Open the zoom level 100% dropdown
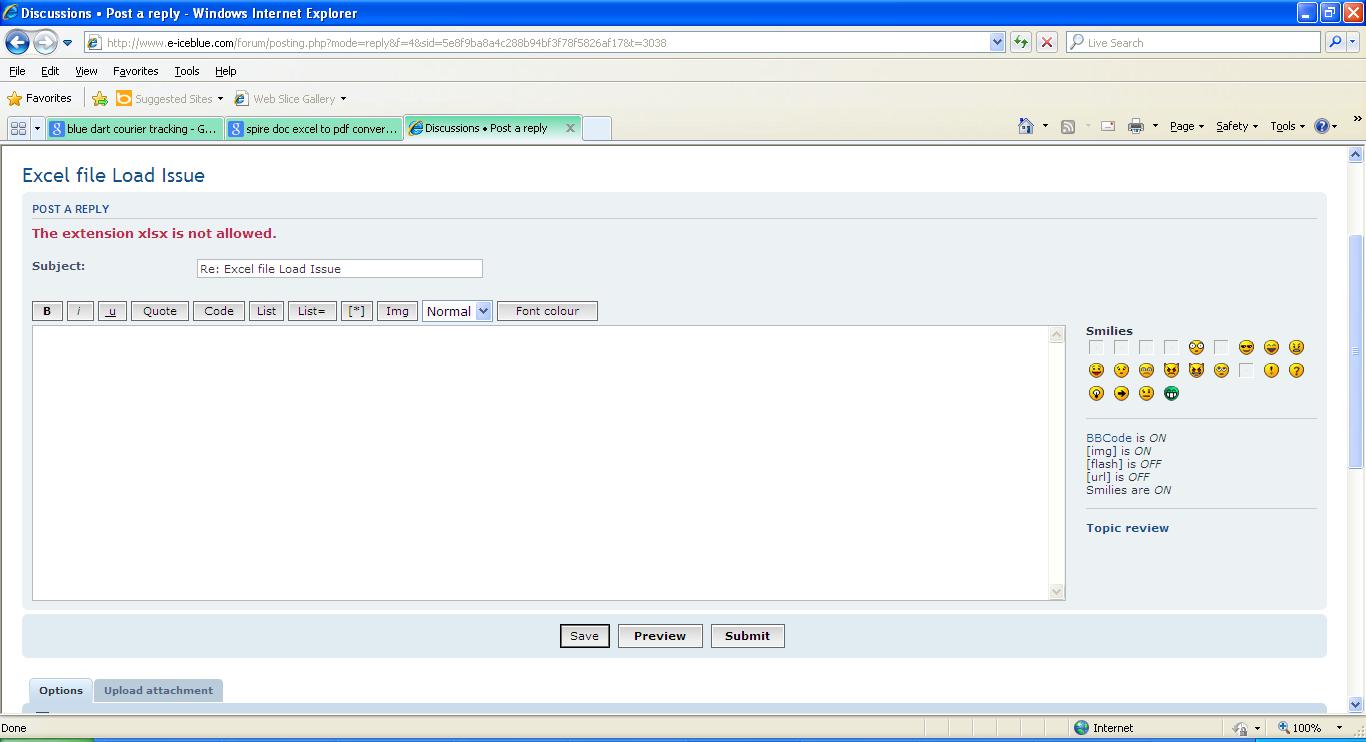This screenshot has height=742, width=1366. pyautogui.click(x=1341, y=728)
